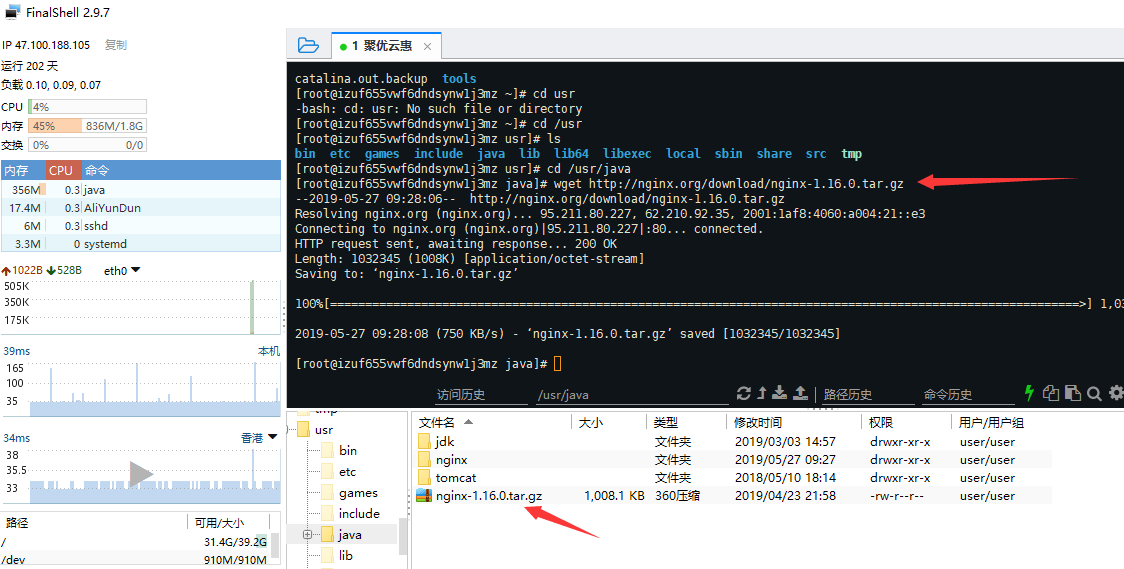Select games folder in directory tree
This screenshot has height=569, width=1124.
(358, 493)
